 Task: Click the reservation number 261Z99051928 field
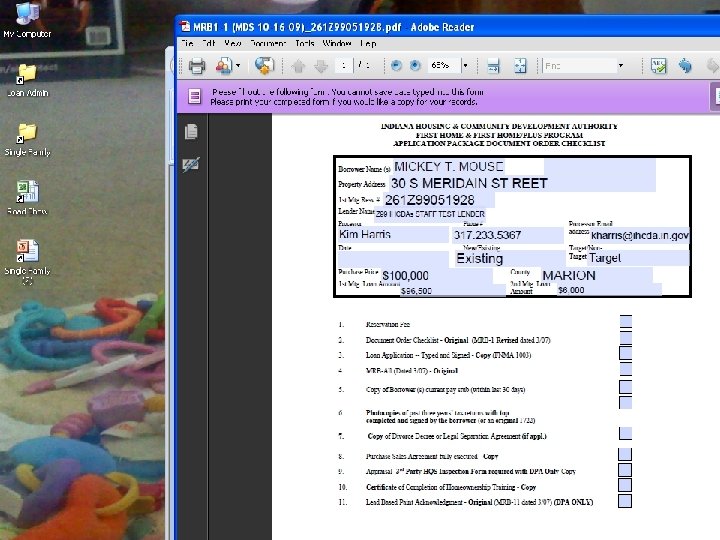click(439, 200)
